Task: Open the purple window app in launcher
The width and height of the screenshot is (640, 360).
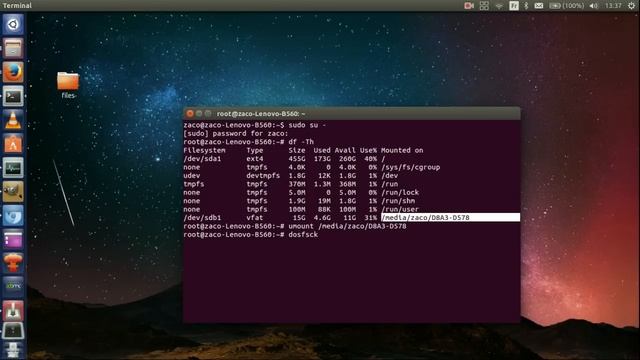Action: pyautogui.click(x=13, y=240)
